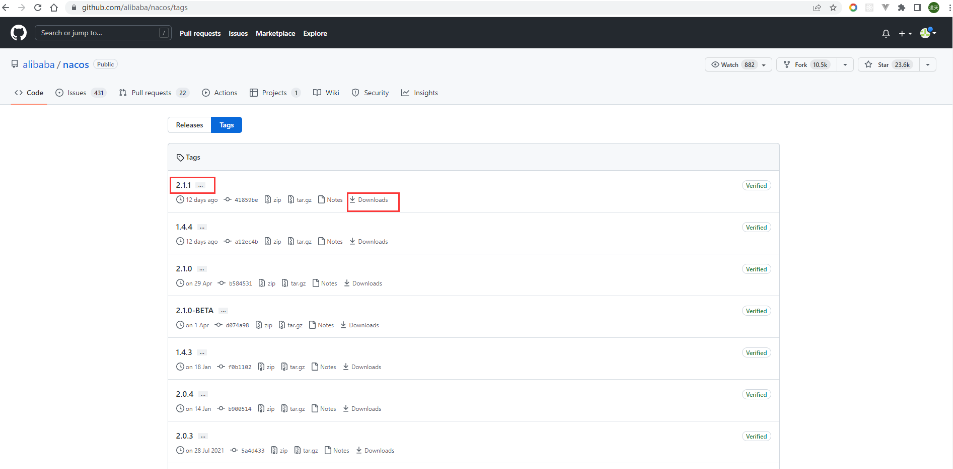Open commit 41859be of tag 2.1.1

(241, 199)
